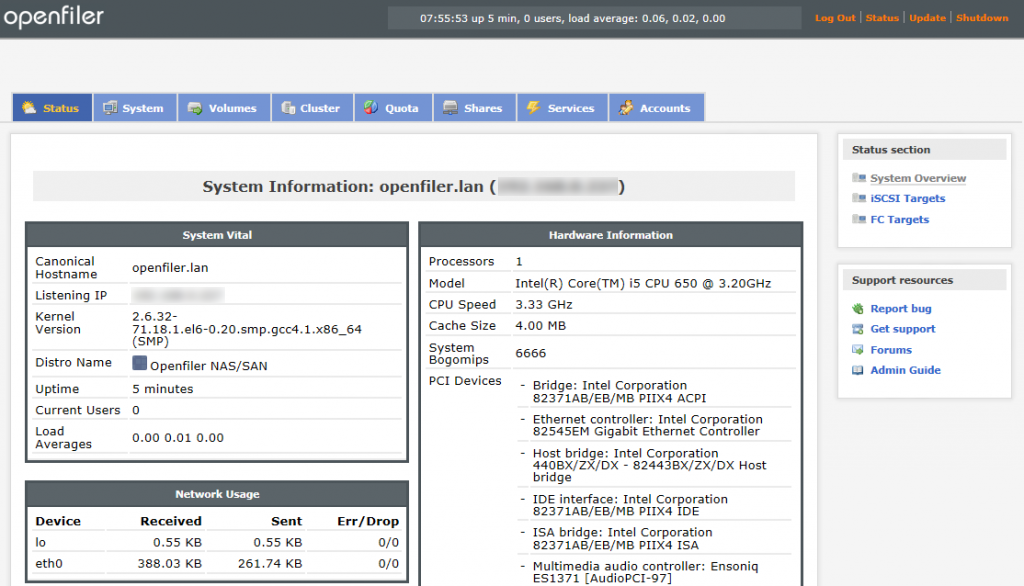
Task: Click the Shutdown link
Action: pos(982,18)
